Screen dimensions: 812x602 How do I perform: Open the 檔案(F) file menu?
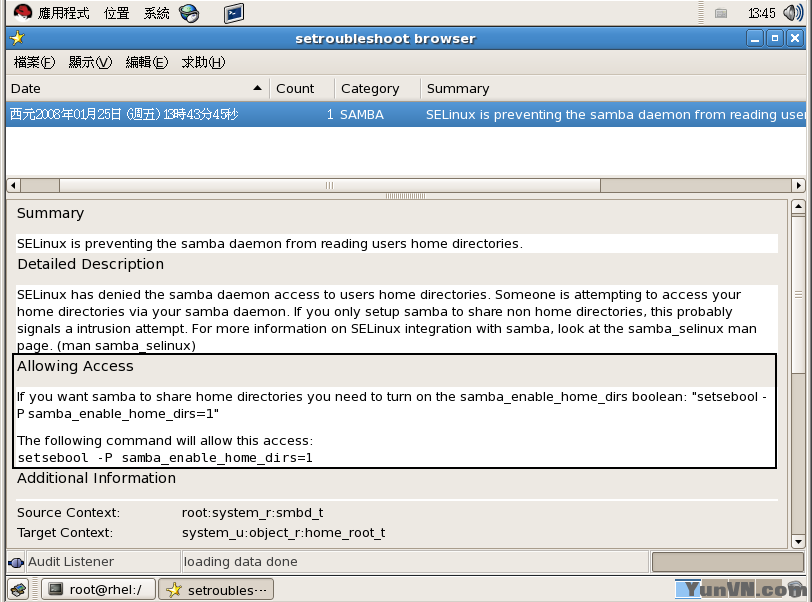click(x=34, y=62)
